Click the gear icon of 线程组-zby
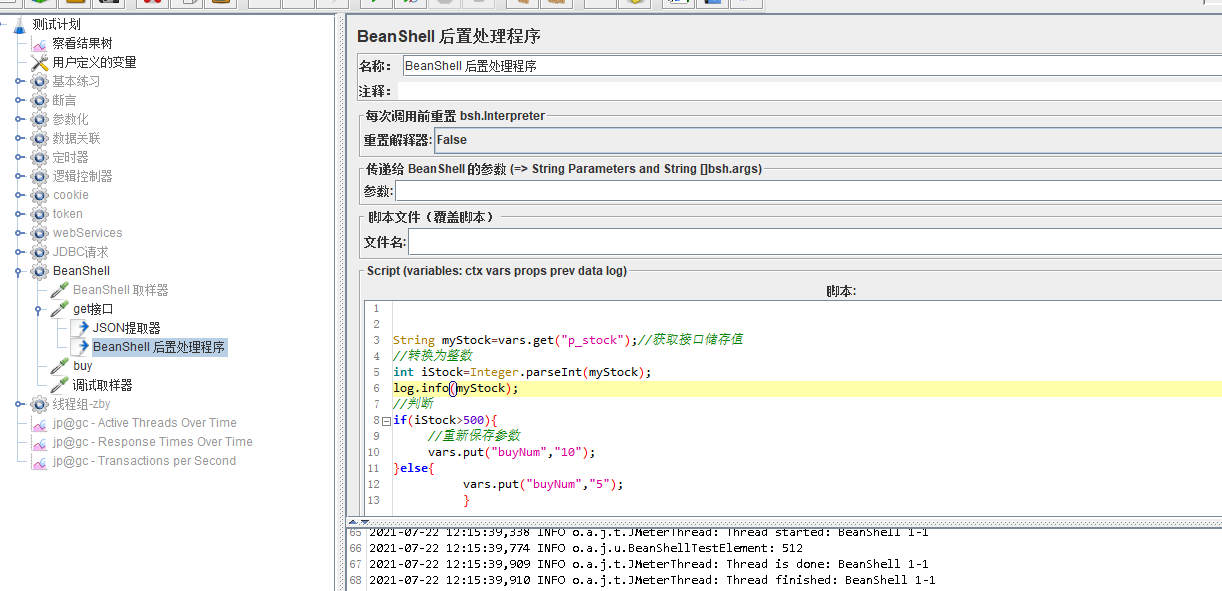The image size is (1222, 591). [x=39, y=404]
